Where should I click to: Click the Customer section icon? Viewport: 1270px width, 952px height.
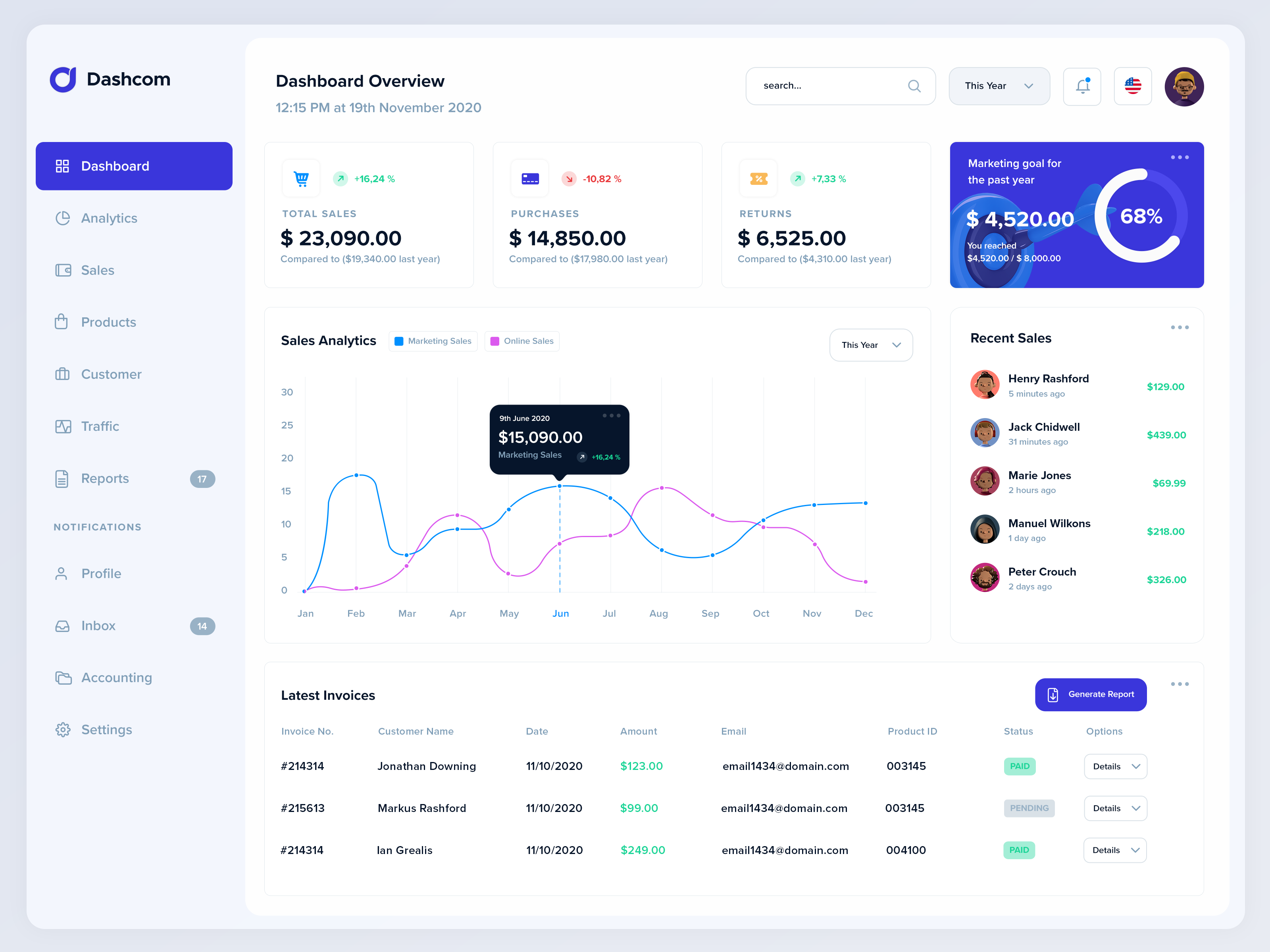coord(63,374)
